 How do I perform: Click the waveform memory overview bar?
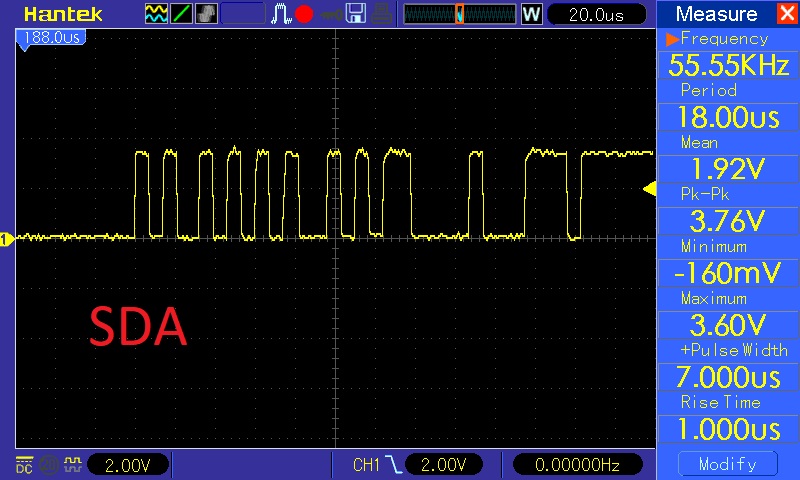coord(460,14)
